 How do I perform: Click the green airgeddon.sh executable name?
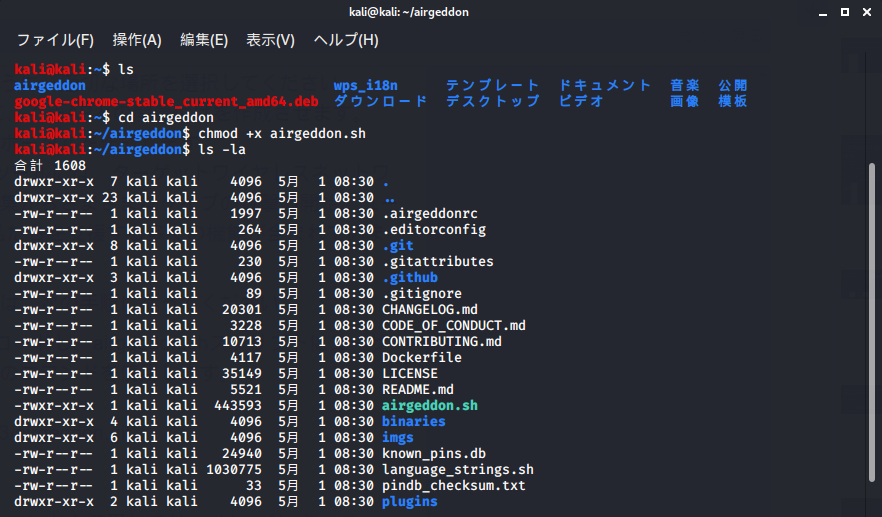point(430,406)
